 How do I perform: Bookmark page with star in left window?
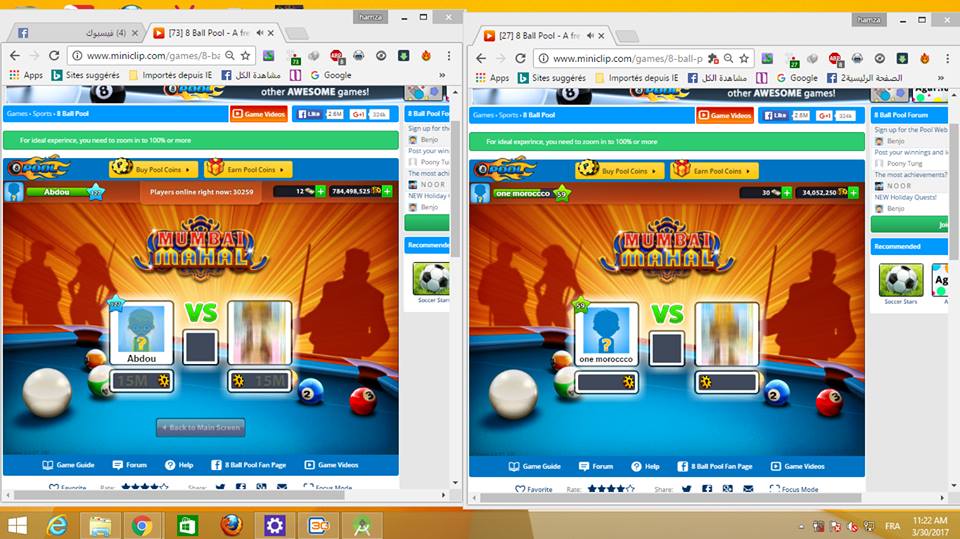[246, 56]
